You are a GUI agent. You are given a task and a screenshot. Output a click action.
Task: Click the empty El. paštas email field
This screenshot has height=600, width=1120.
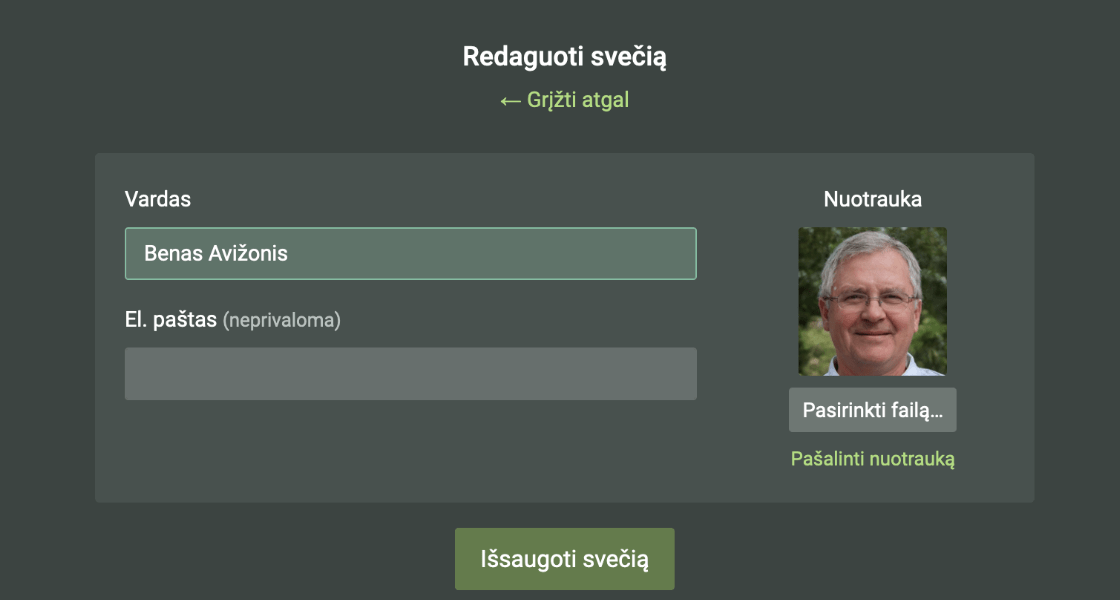pyautogui.click(x=410, y=374)
